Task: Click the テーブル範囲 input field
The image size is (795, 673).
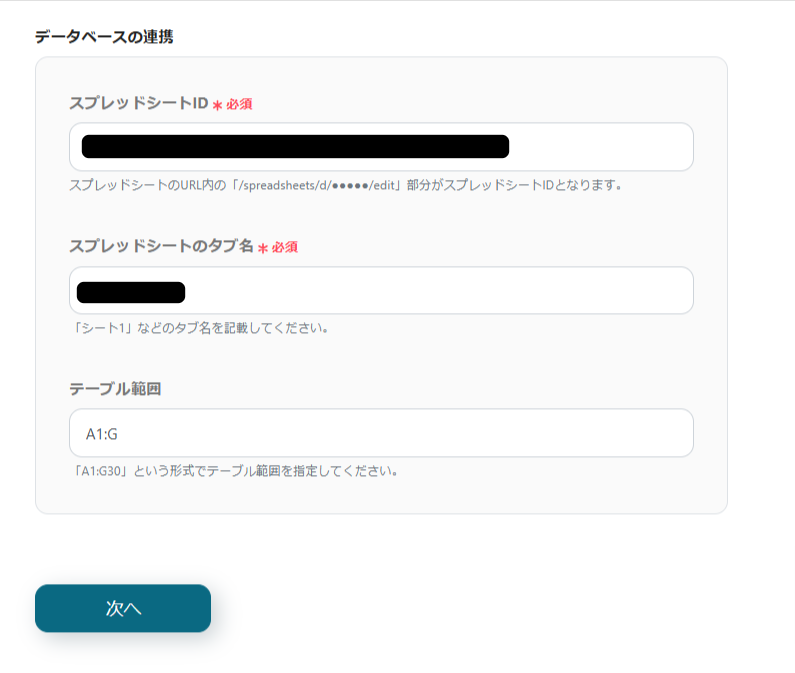Action: [x=400, y=433]
